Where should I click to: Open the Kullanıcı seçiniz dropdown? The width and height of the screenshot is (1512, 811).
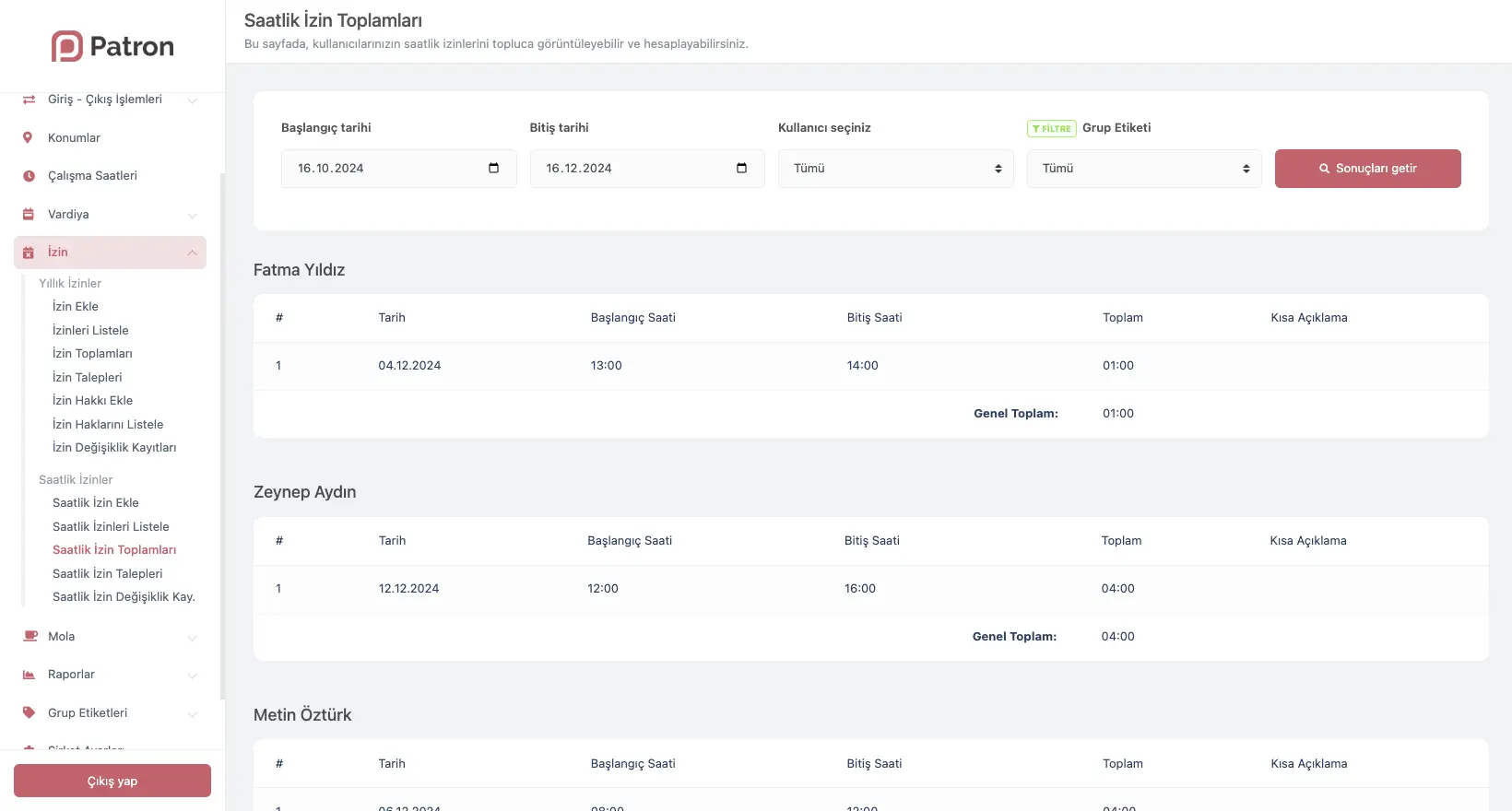tap(895, 169)
